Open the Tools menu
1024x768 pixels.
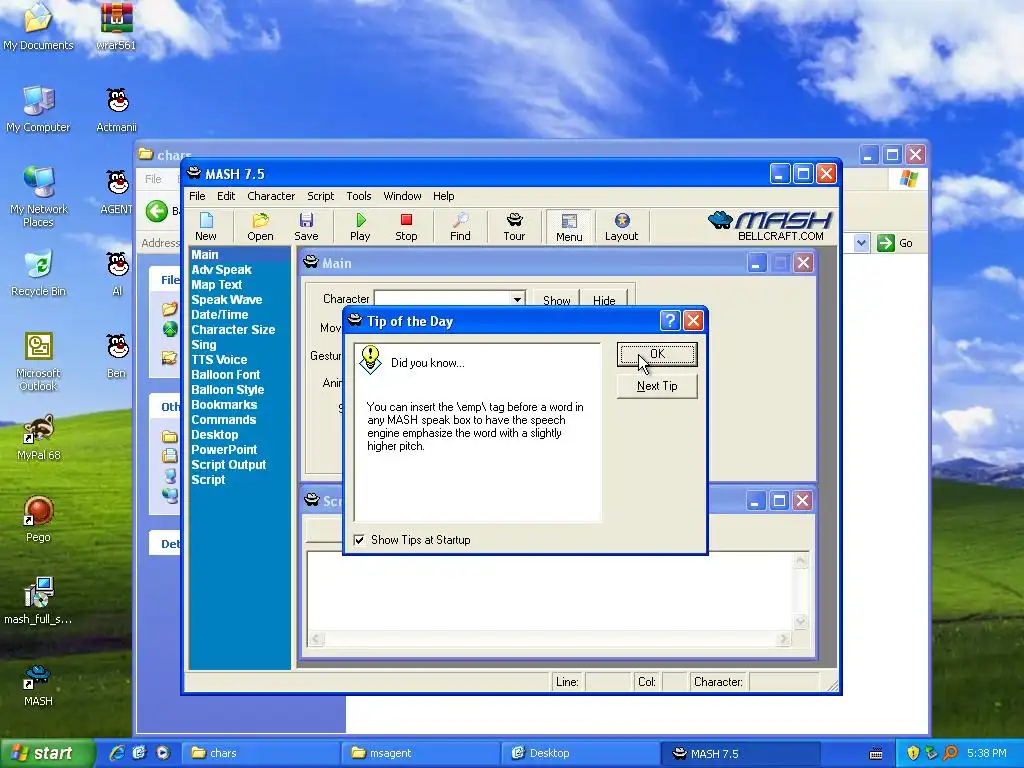coord(359,196)
